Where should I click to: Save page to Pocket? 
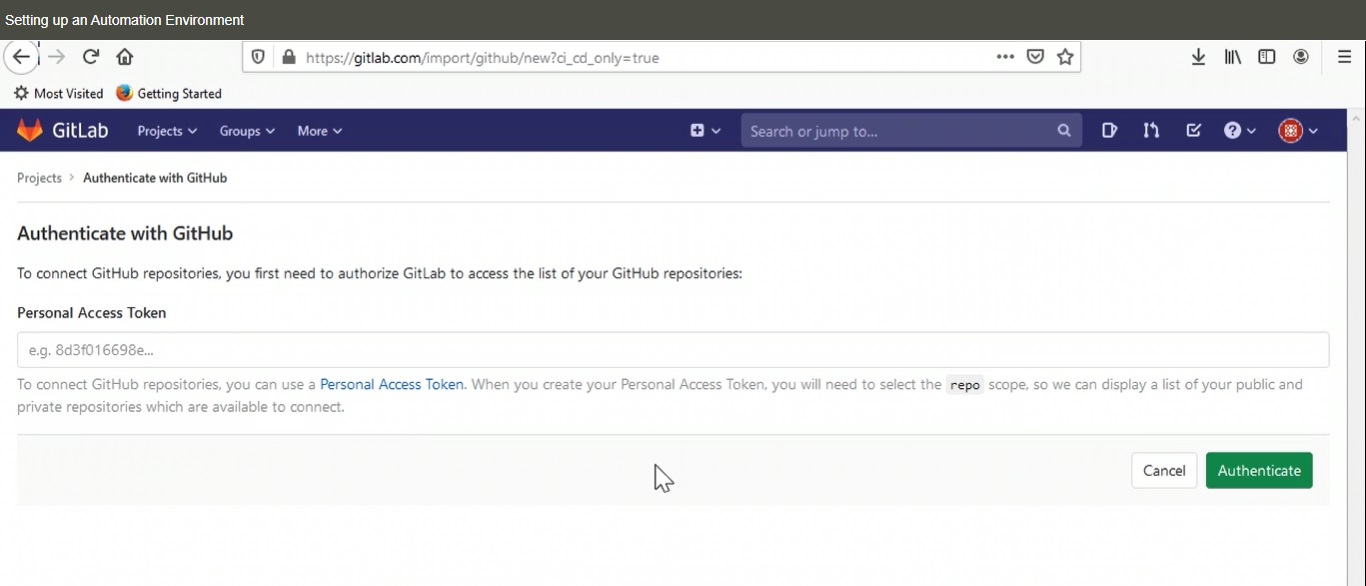click(1036, 57)
